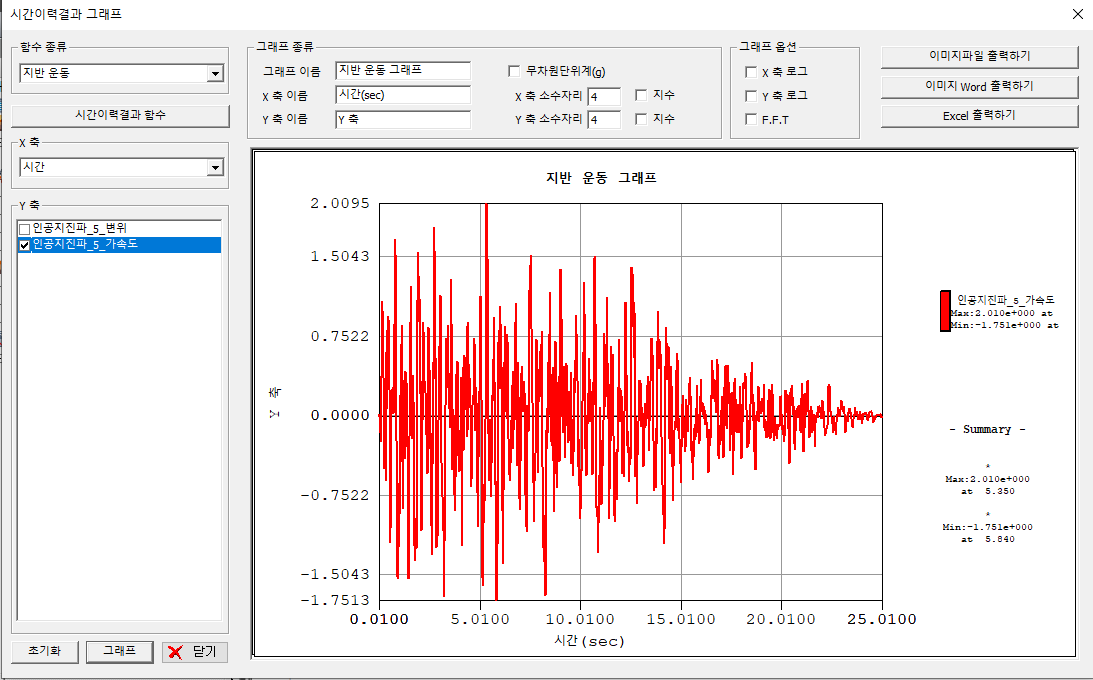Click the Y 축 이름 input field
Image resolution: width=1093 pixels, height=680 pixels.
(x=403, y=119)
